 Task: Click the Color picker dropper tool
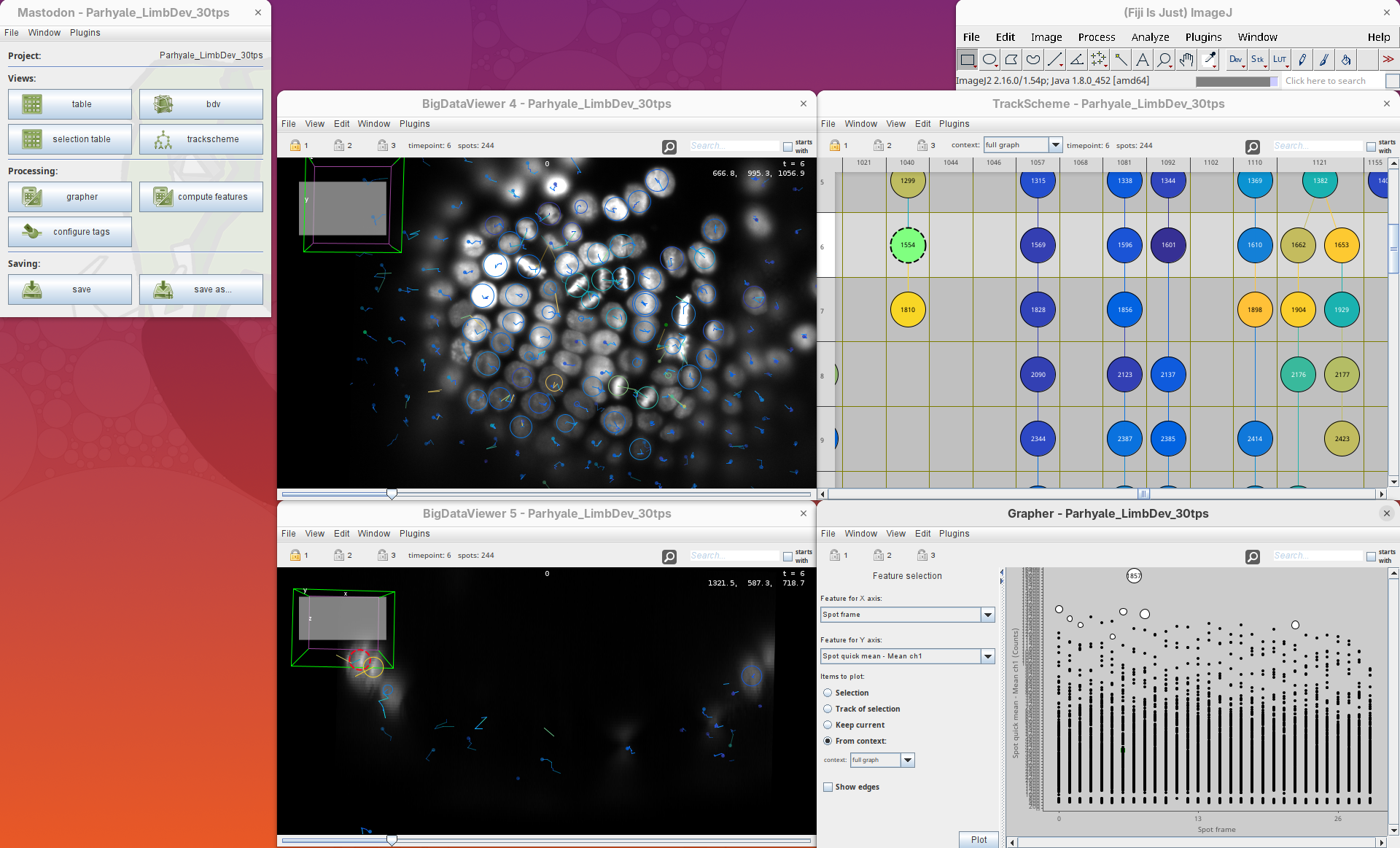[x=1209, y=60]
